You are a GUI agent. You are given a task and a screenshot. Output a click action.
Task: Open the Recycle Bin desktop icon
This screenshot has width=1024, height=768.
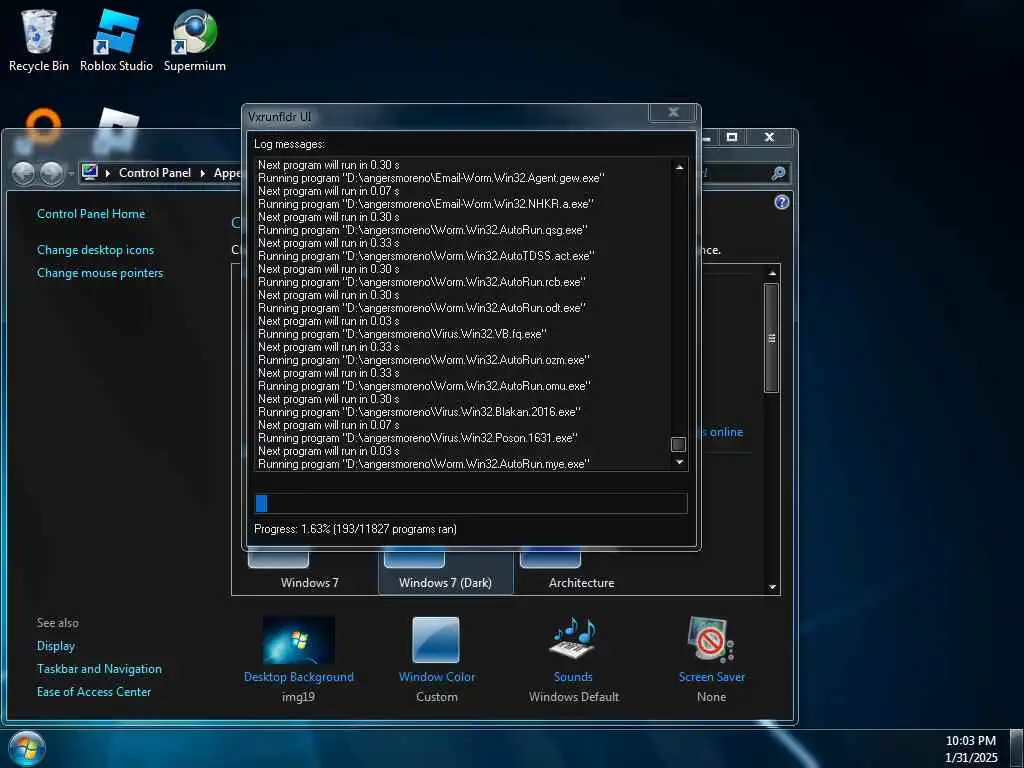pos(39,40)
